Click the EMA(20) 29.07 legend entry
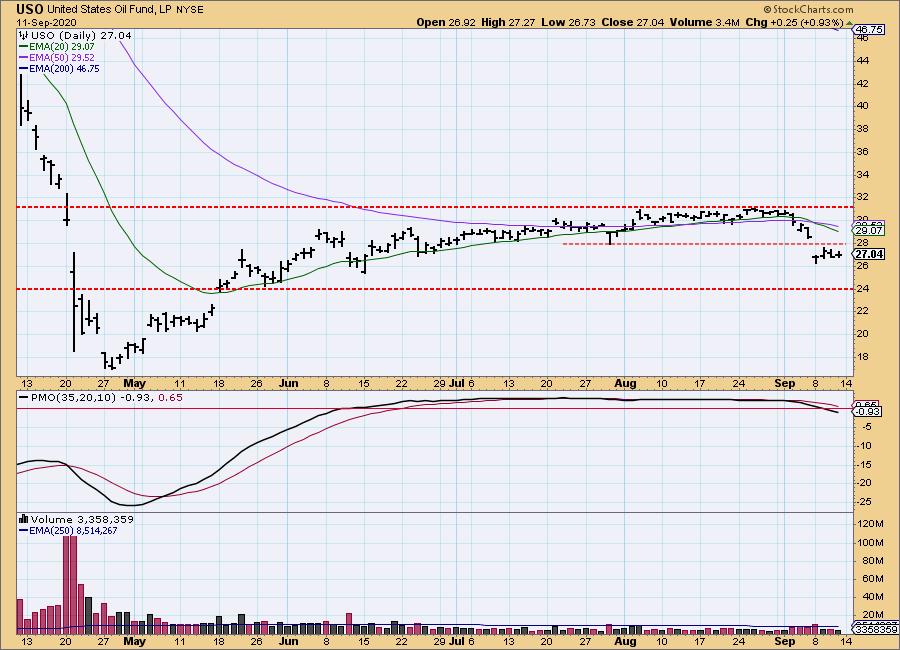900x650 pixels. (61, 47)
